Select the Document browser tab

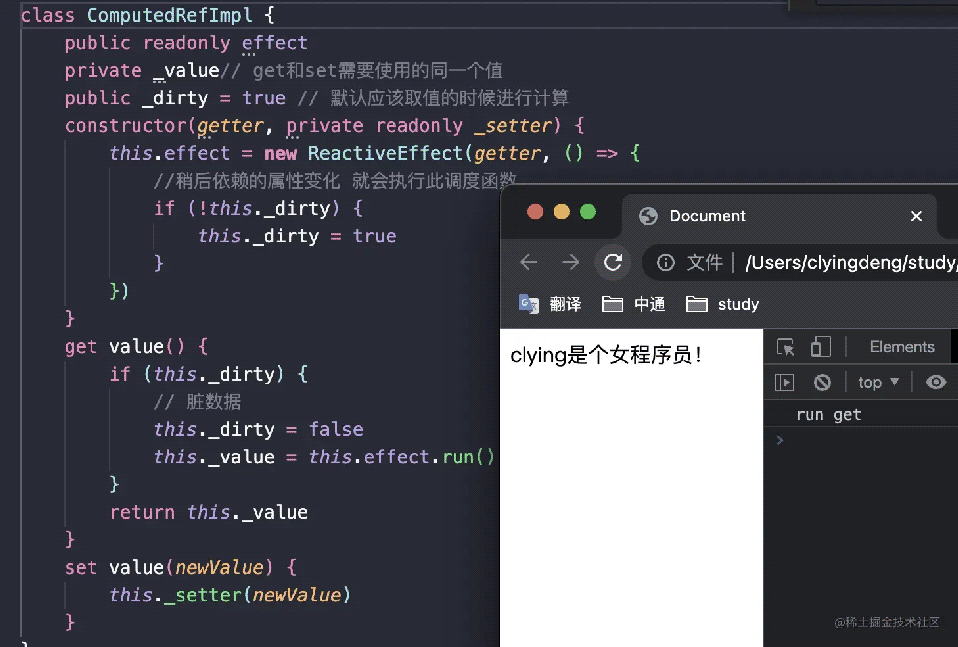click(x=707, y=216)
